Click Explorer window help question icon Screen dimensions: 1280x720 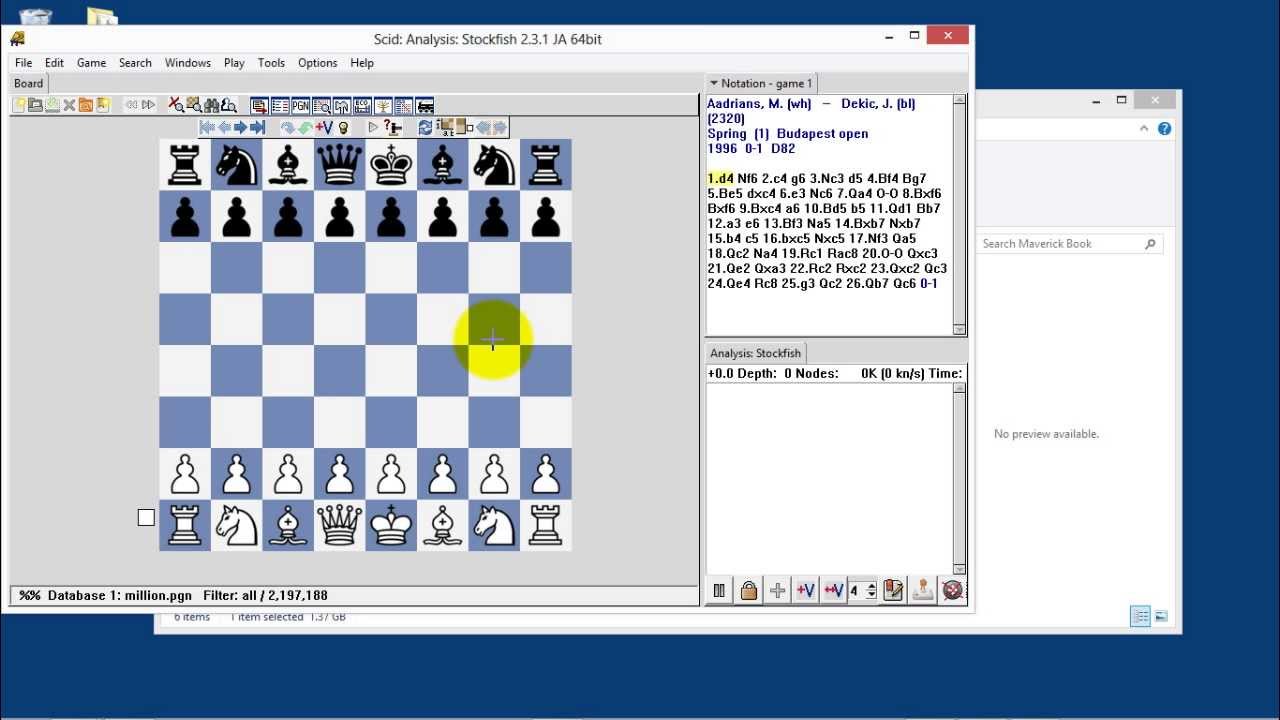[x=1165, y=129]
